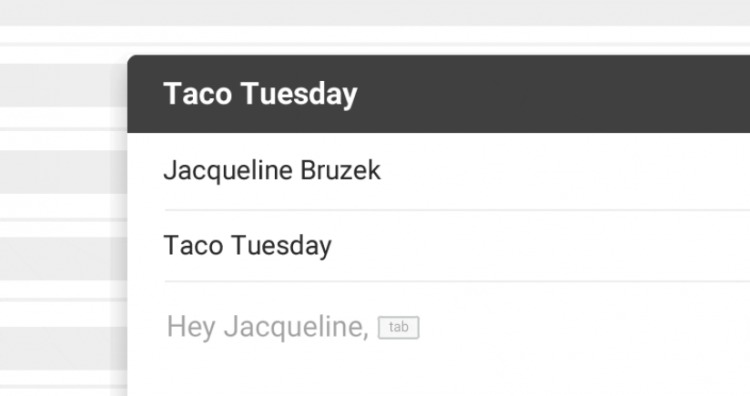The height and width of the screenshot is (396, 750).
Task: Click the tab key hint badge
Action: [398, 328]
